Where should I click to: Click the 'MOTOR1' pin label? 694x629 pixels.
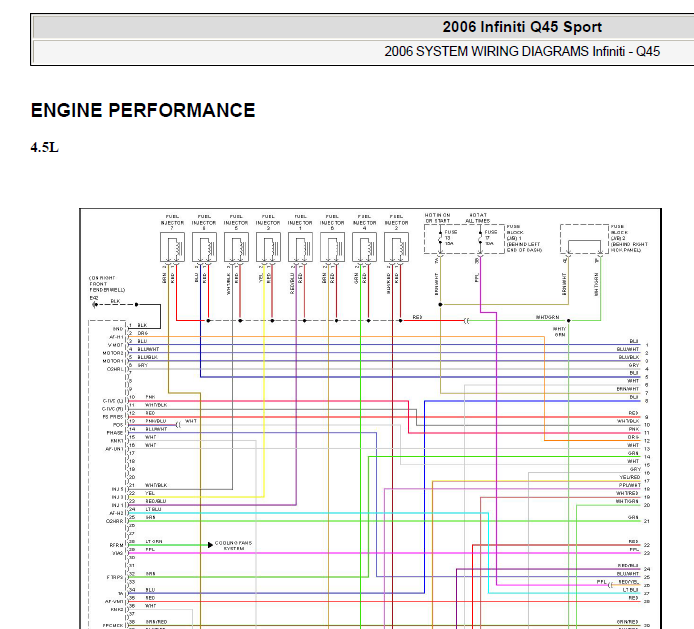coord(113,361)
